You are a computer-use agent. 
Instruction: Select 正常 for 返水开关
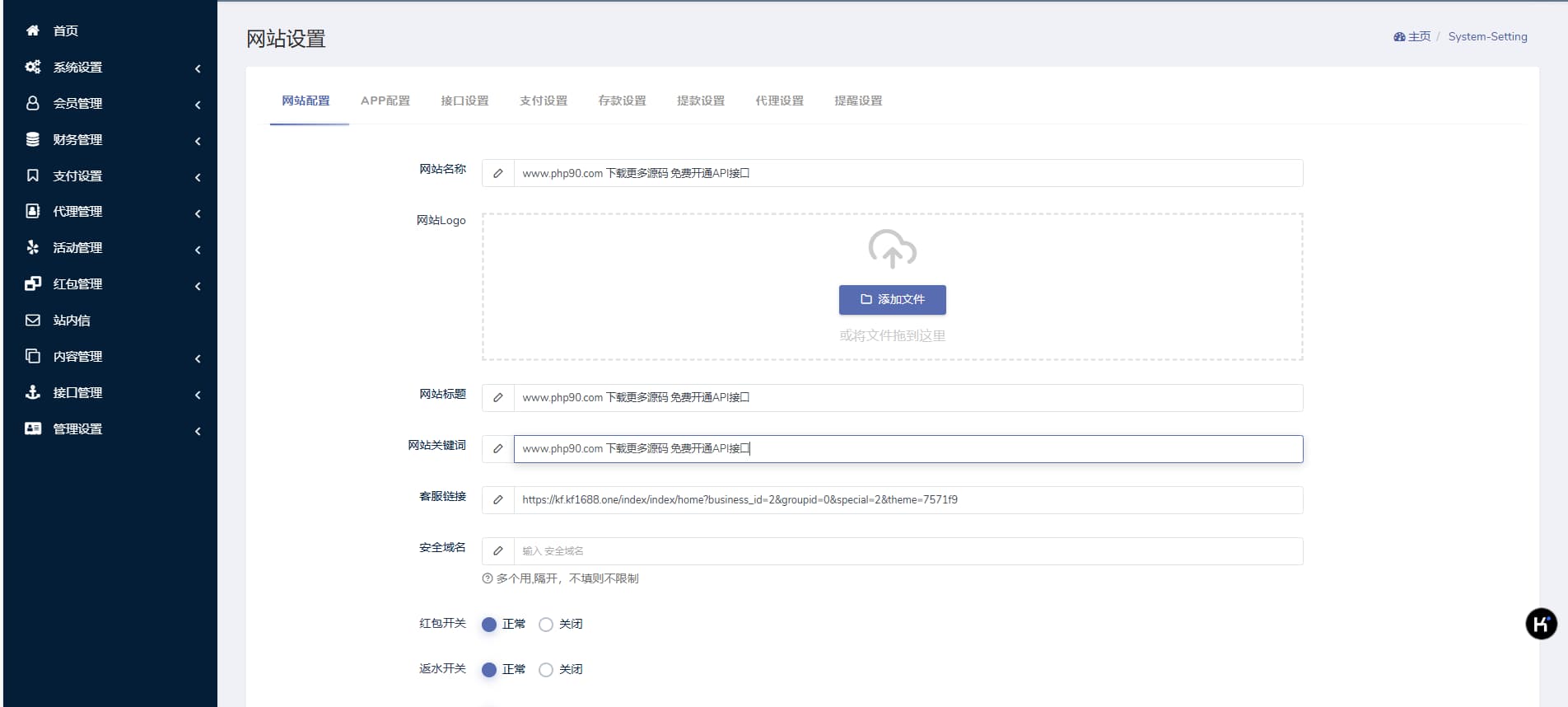click(x=489, y=670)
